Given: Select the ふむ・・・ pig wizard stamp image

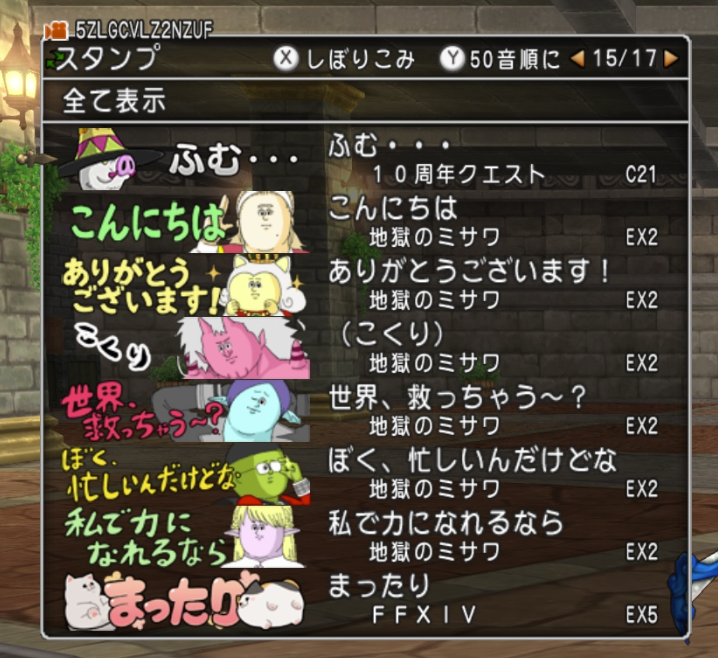Looking at the screenshot, I should [x=181, y=159].
